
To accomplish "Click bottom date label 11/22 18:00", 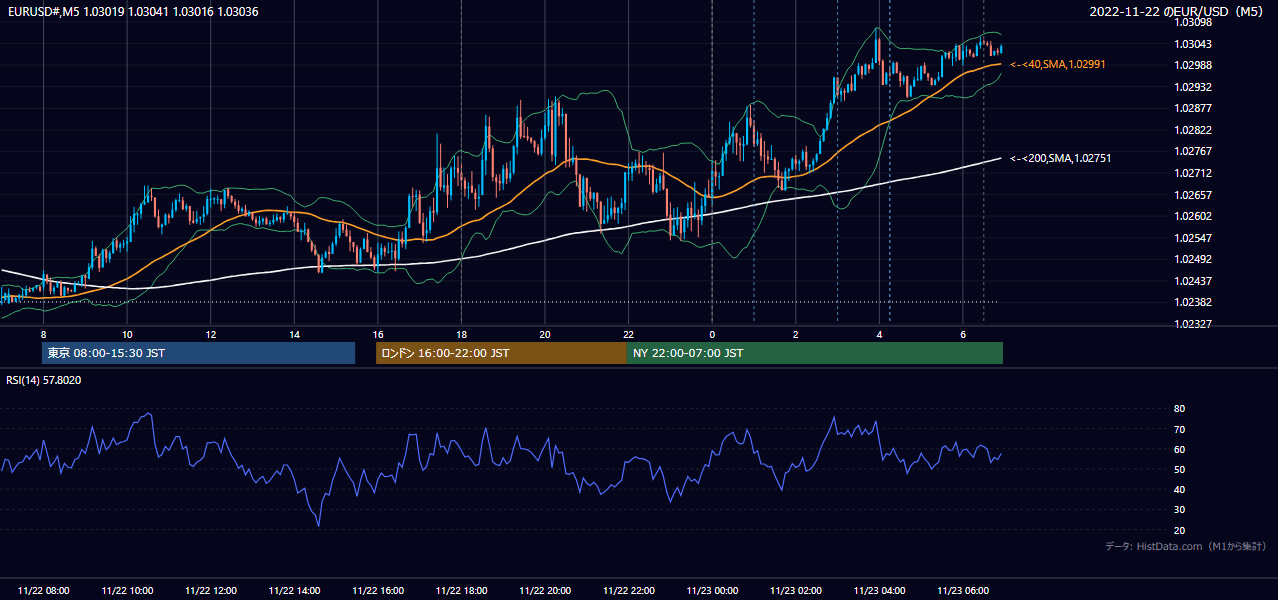I will click(461, 591).
